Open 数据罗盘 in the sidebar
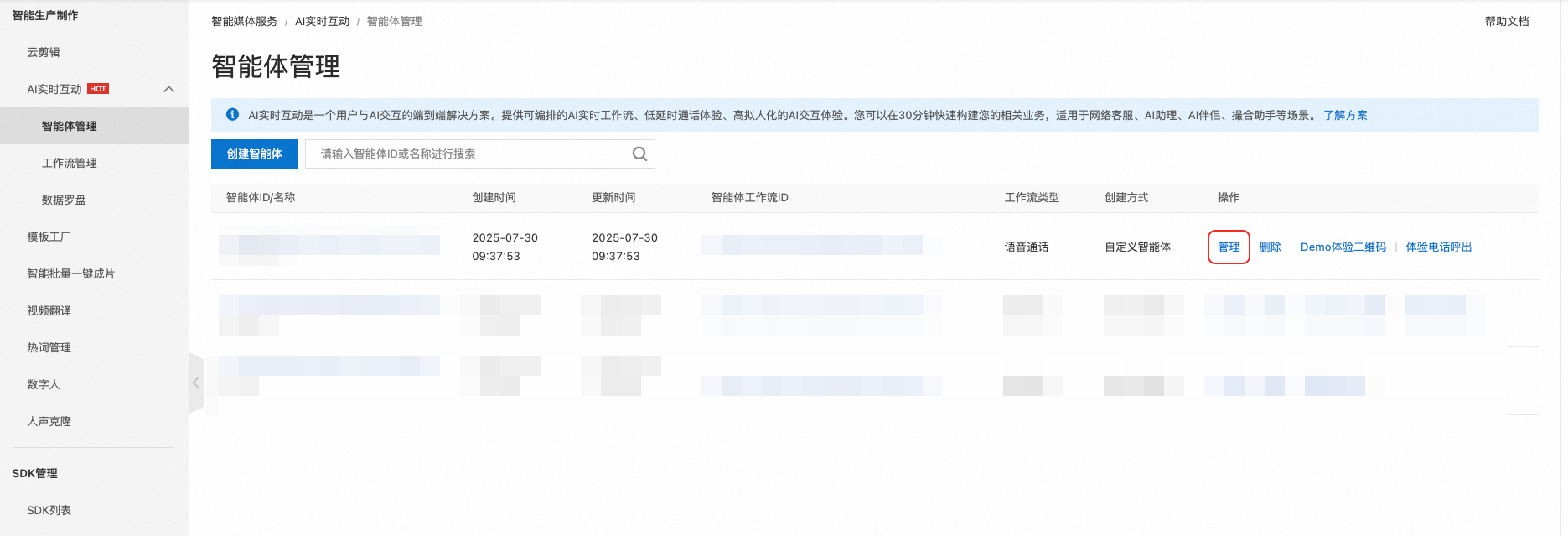The width and height of the screenshot is (1568, 536). point(64,200)
